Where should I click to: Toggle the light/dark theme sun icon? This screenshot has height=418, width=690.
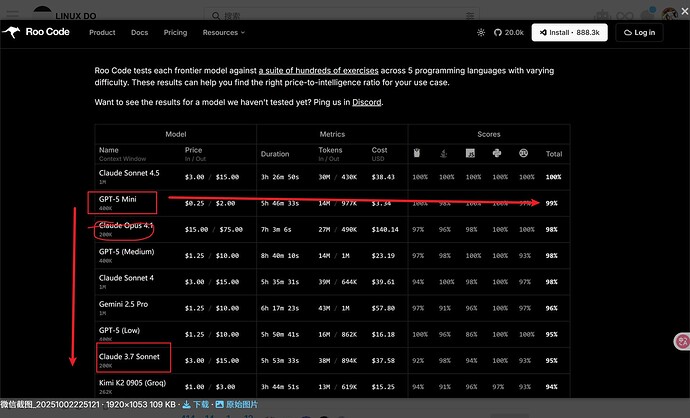point(481,33)
